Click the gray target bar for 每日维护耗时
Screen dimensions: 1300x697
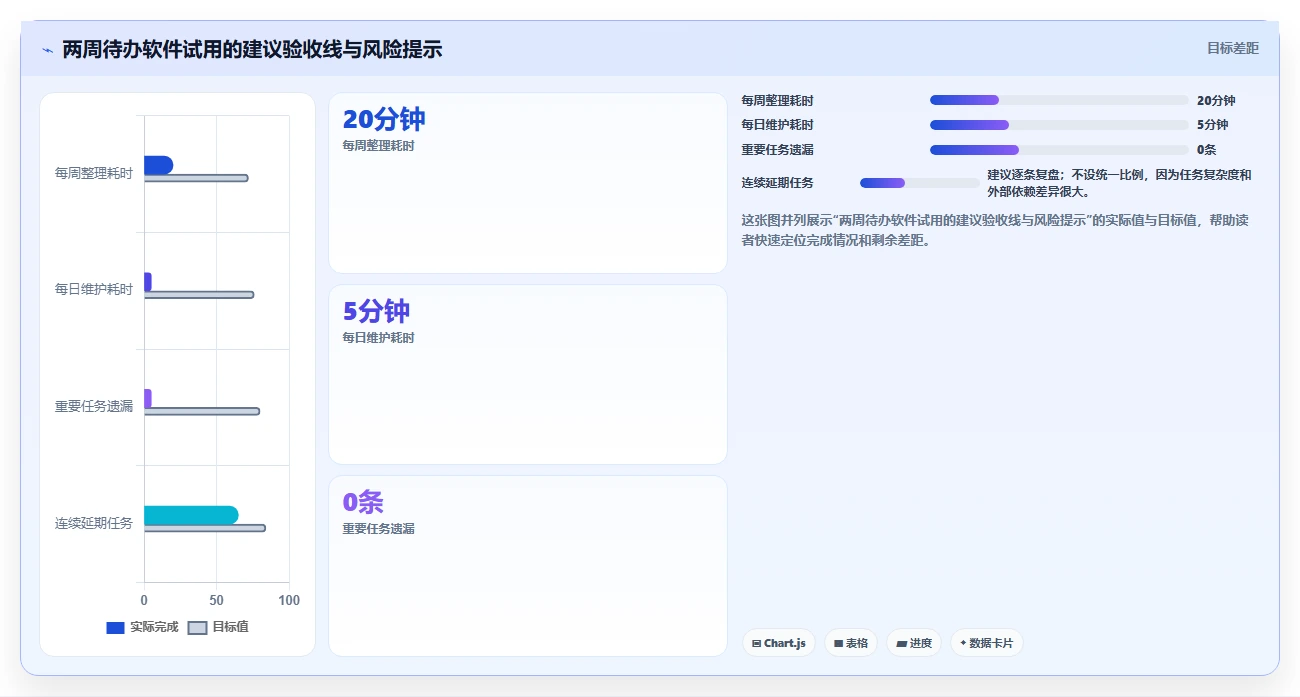(199, 295)
